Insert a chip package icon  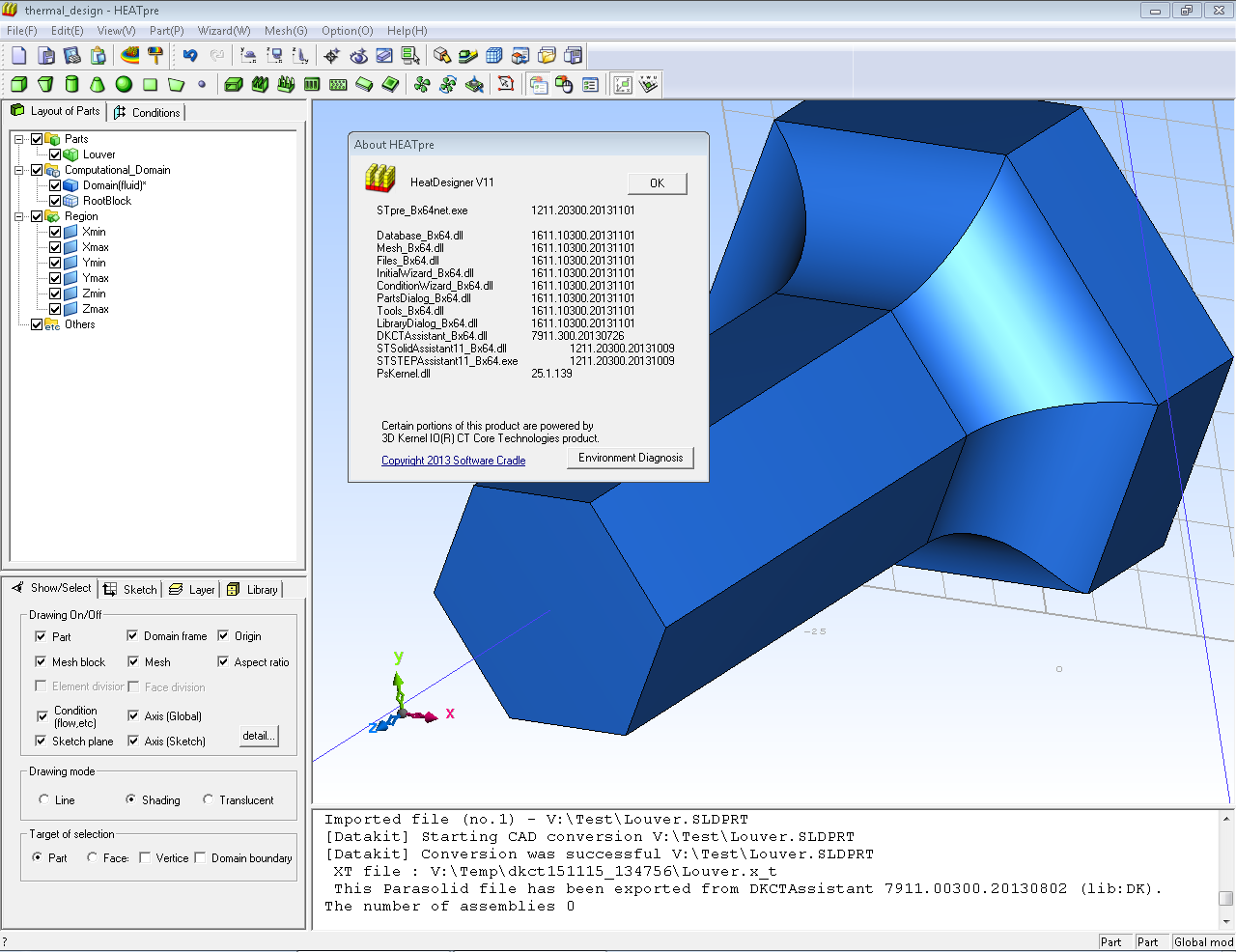(x=390, y=84)
